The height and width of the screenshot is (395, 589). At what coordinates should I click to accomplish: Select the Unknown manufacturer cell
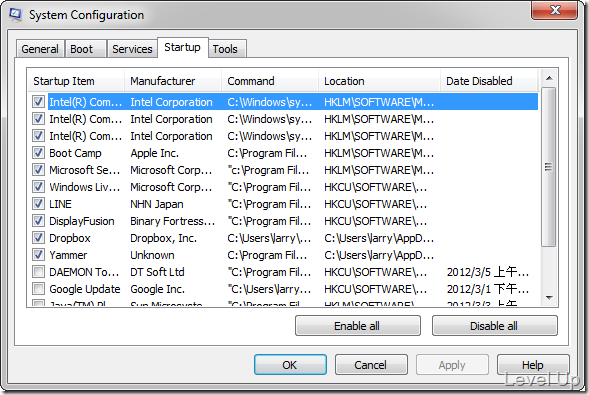click(x=152, y=255)
